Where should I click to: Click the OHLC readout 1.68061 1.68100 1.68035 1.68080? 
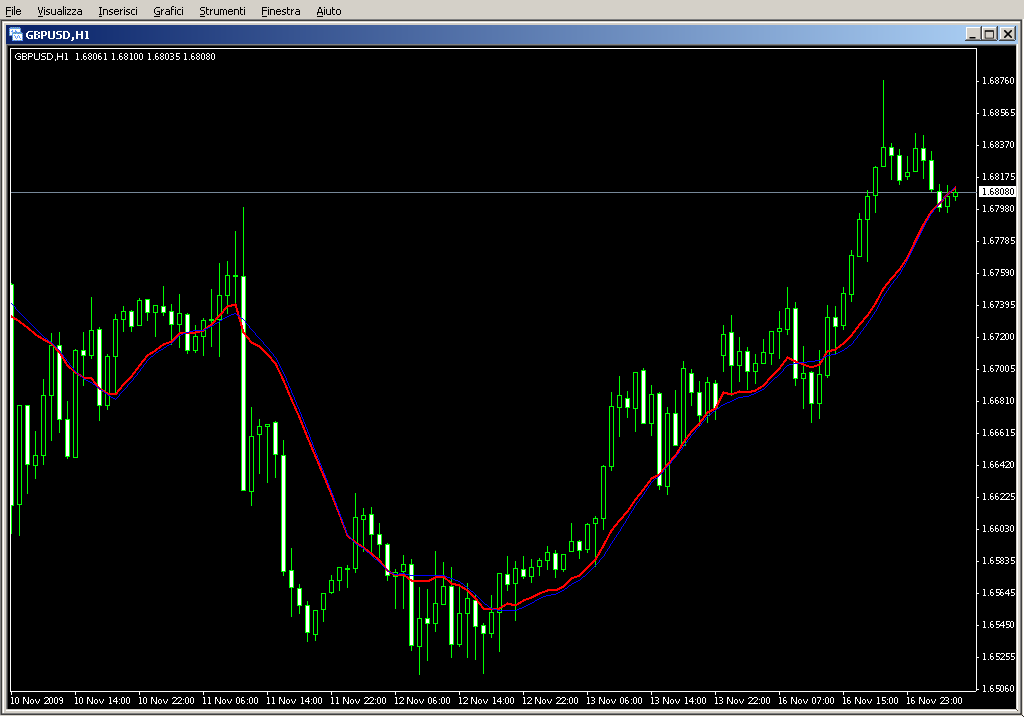pyautogui.click(x=145, y=57)
